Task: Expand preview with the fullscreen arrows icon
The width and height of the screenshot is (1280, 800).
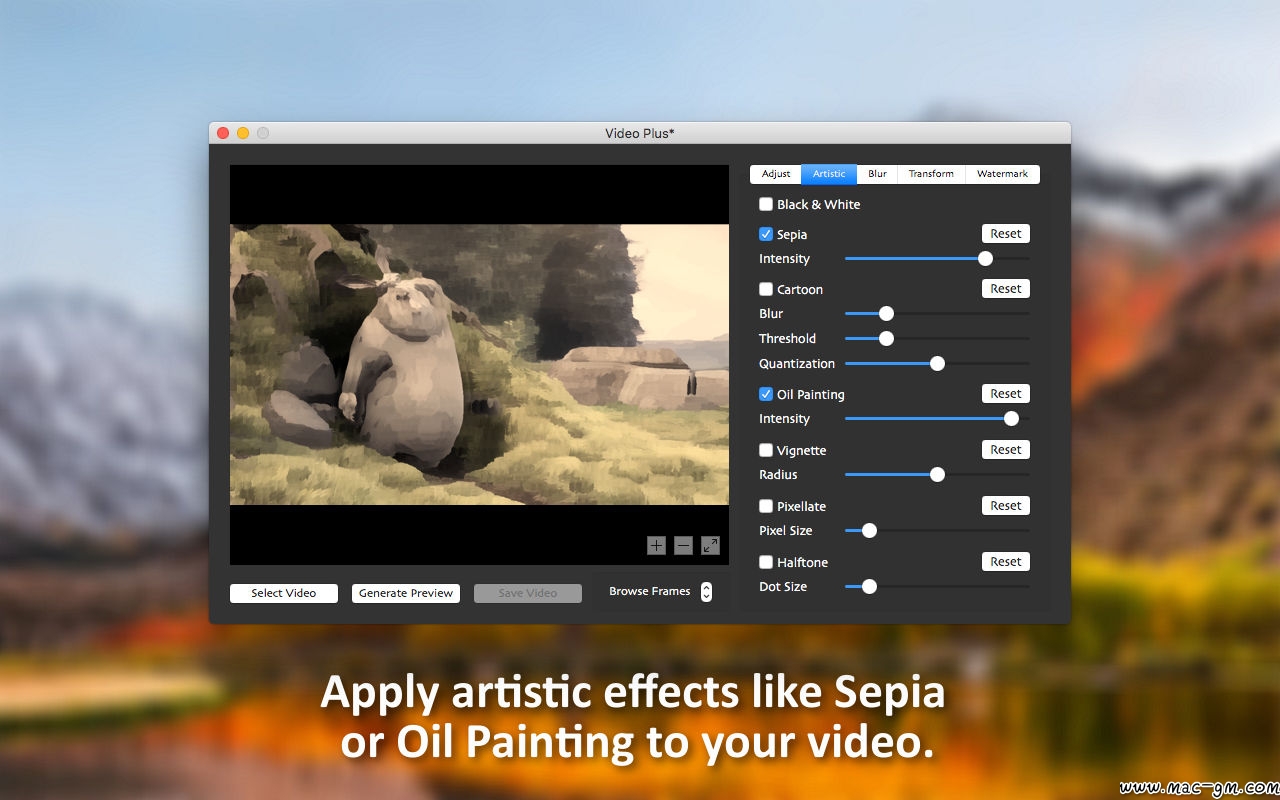Action: click(x=710, y=545)
